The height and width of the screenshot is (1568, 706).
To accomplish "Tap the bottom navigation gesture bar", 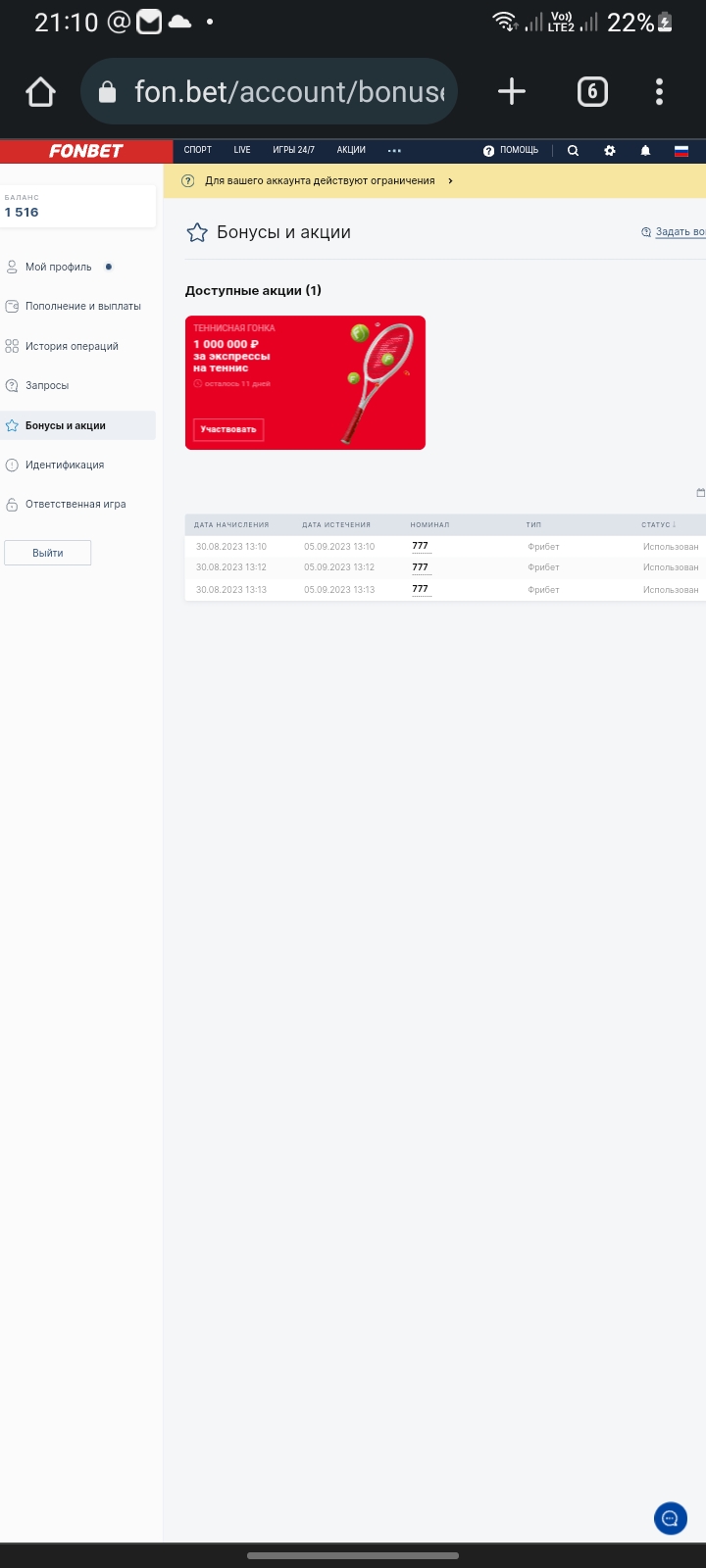I will 353,1555.
